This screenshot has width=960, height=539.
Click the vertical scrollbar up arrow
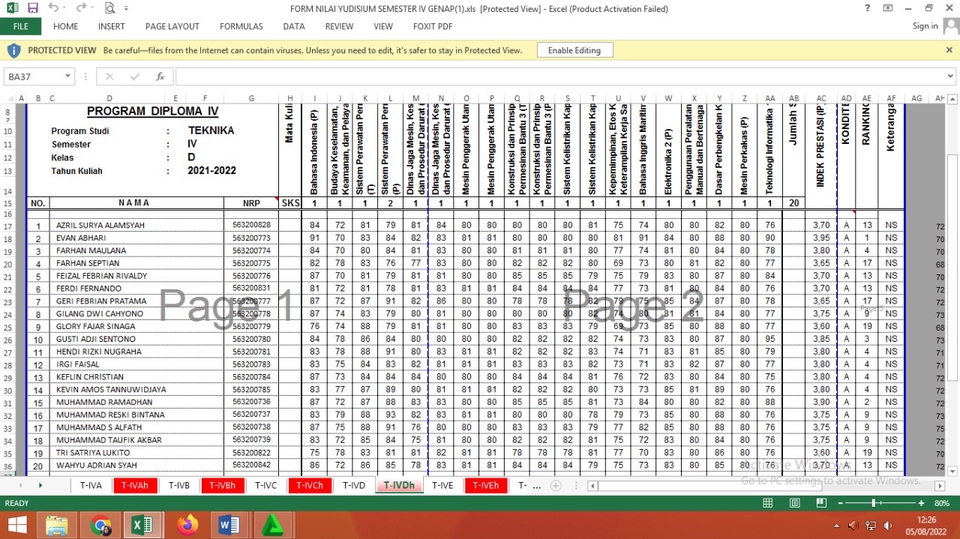(952, 99)
